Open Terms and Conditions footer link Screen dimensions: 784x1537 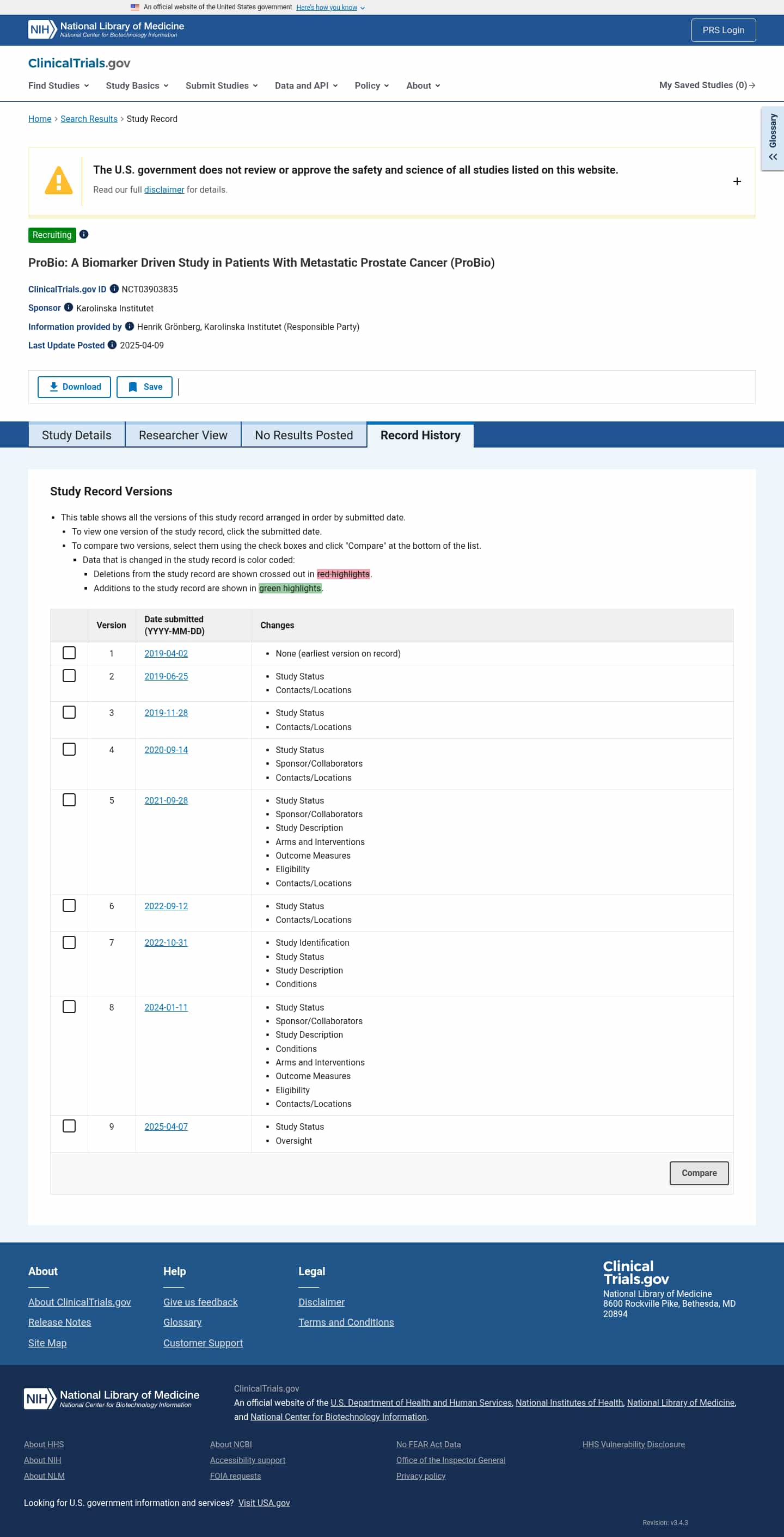346,1322
